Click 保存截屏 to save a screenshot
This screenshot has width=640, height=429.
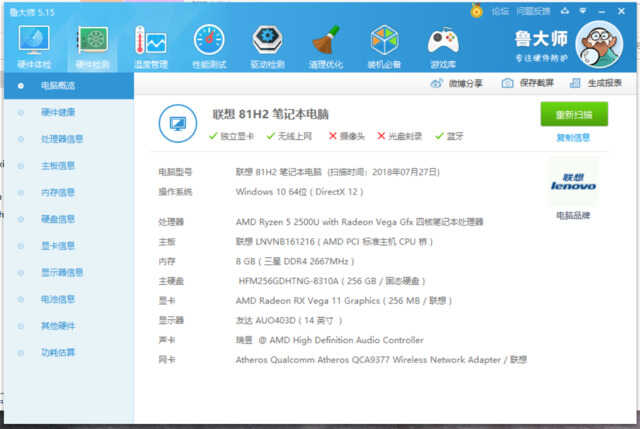(527, 83)
